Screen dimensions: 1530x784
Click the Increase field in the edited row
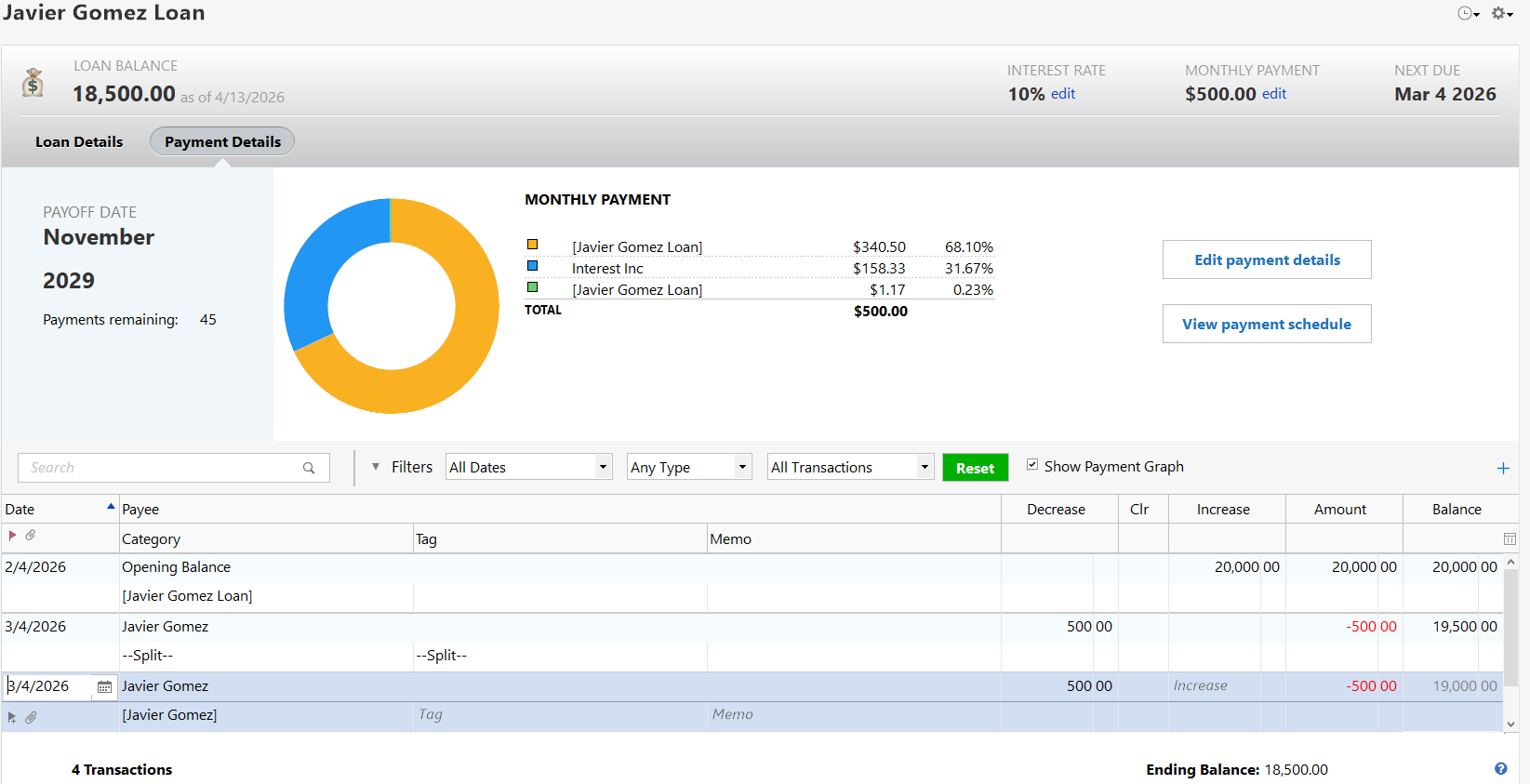1226,686
